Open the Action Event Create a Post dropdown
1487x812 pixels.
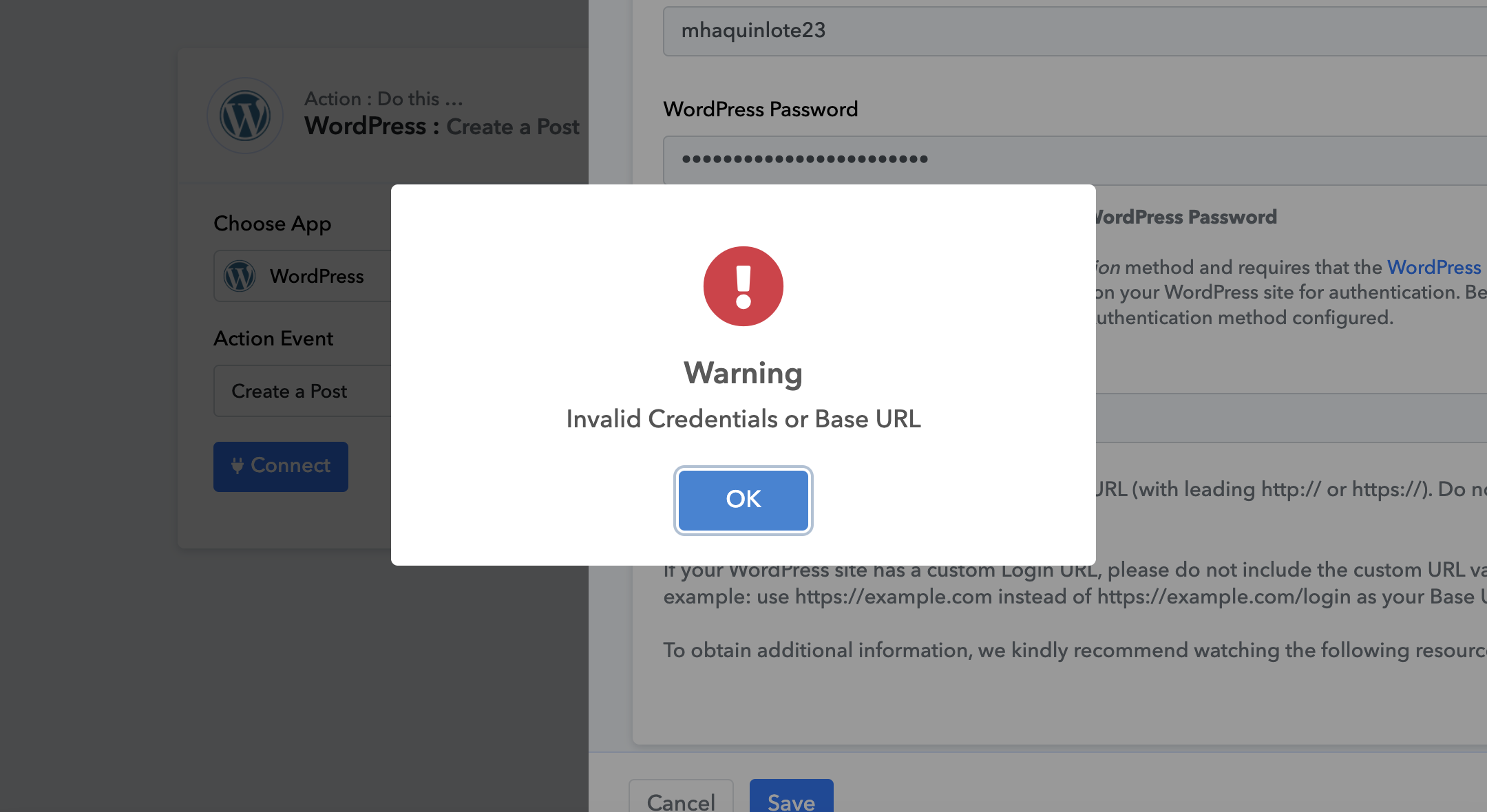(x=303, y=391)
